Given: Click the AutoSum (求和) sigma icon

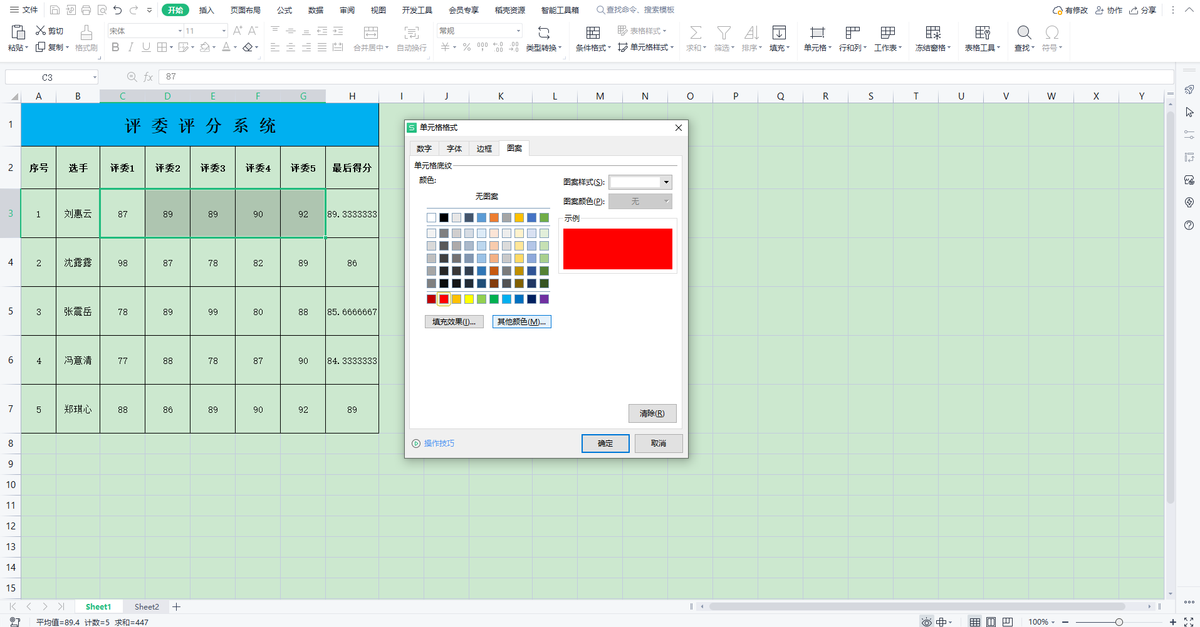Looking at the screenshot, I should pyautogui.click(x=695, y=32).
